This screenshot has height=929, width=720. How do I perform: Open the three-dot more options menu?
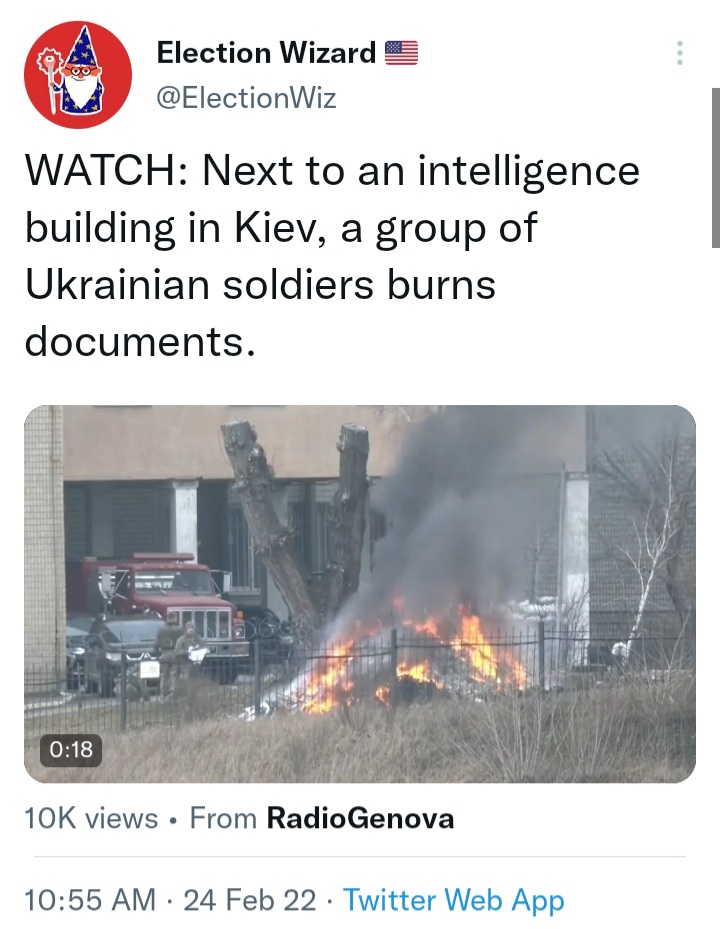(680, 53)
